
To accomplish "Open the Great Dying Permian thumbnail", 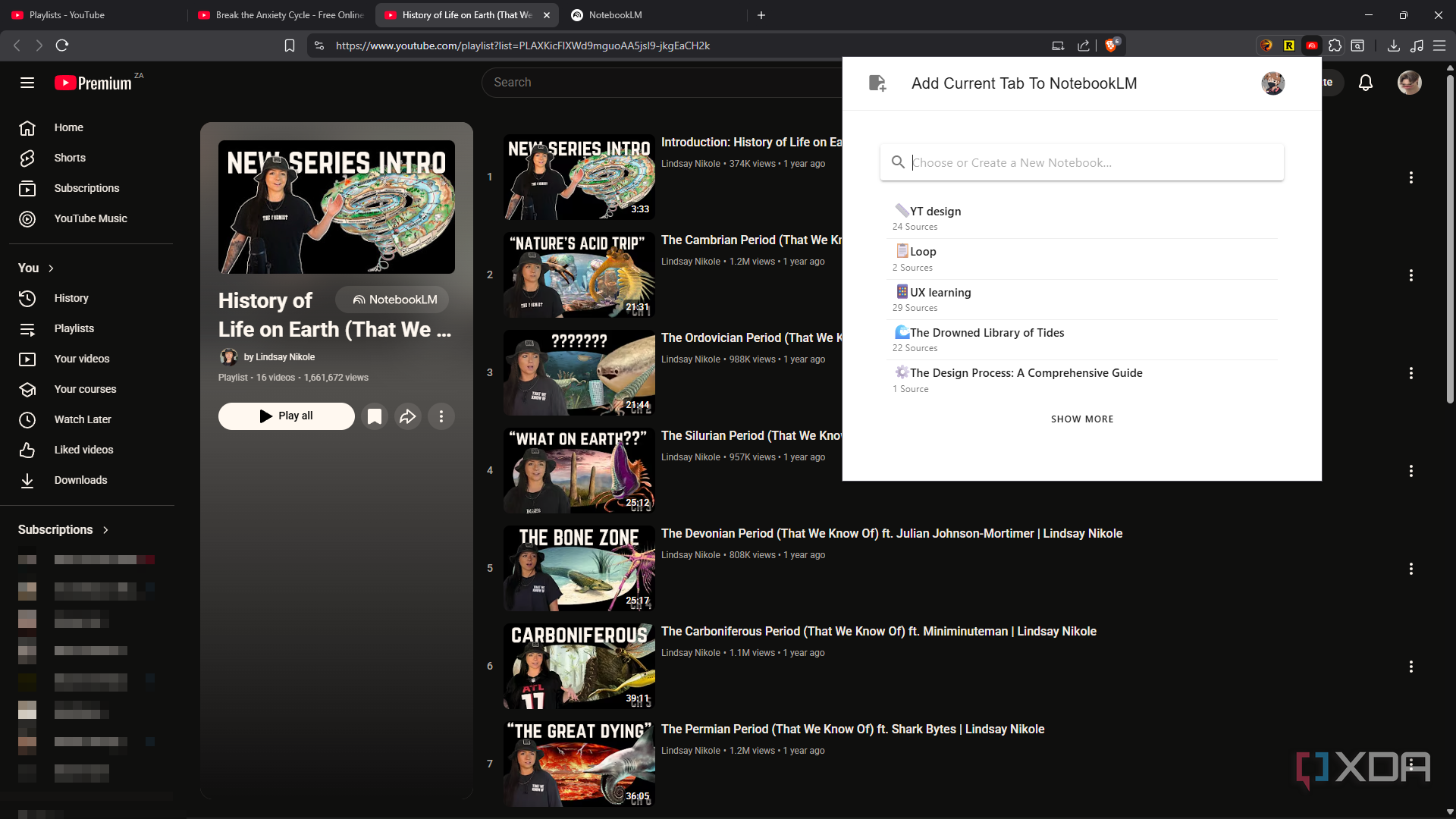I will [x=579, y=764].
